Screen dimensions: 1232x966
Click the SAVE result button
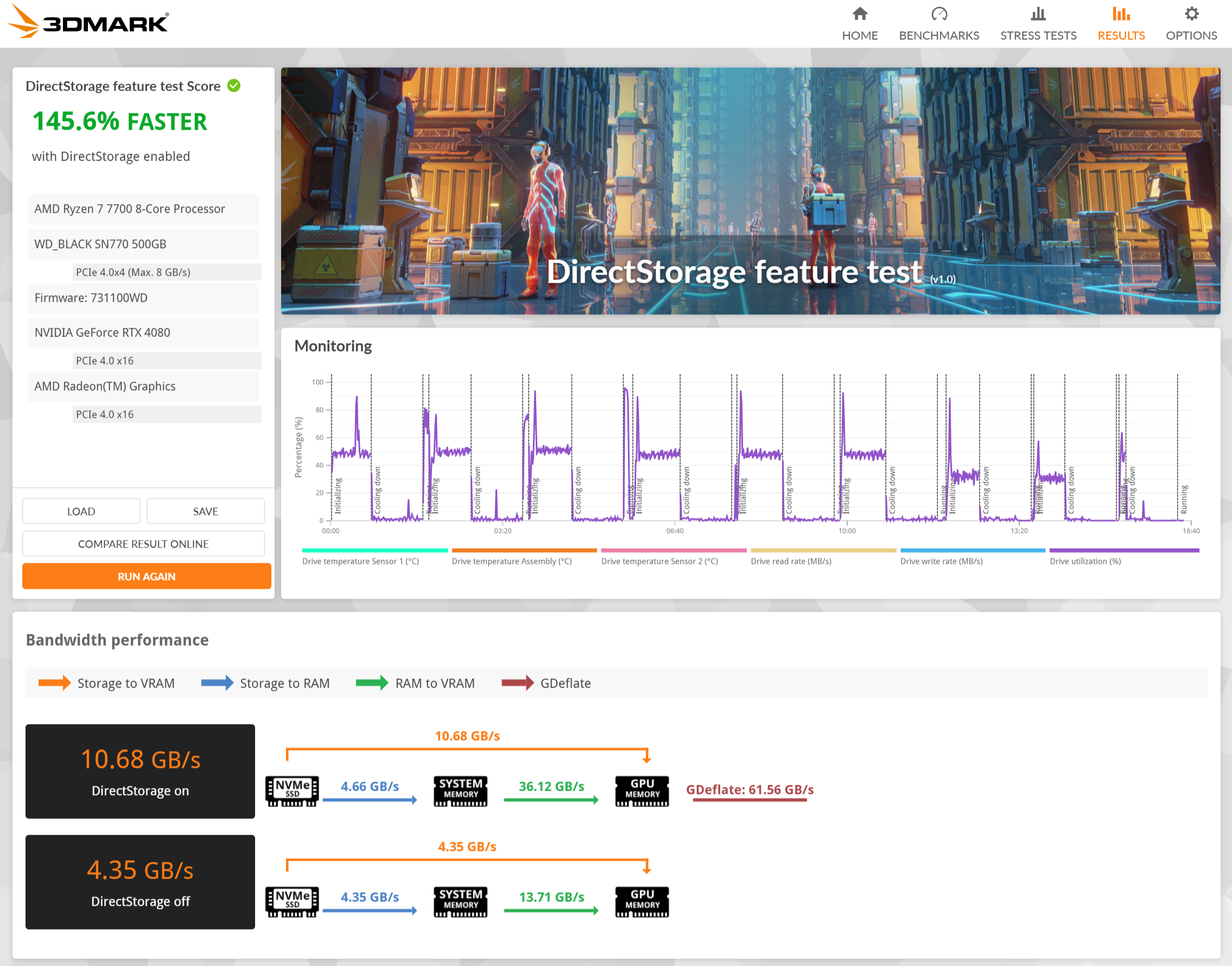tap(205, 511)
